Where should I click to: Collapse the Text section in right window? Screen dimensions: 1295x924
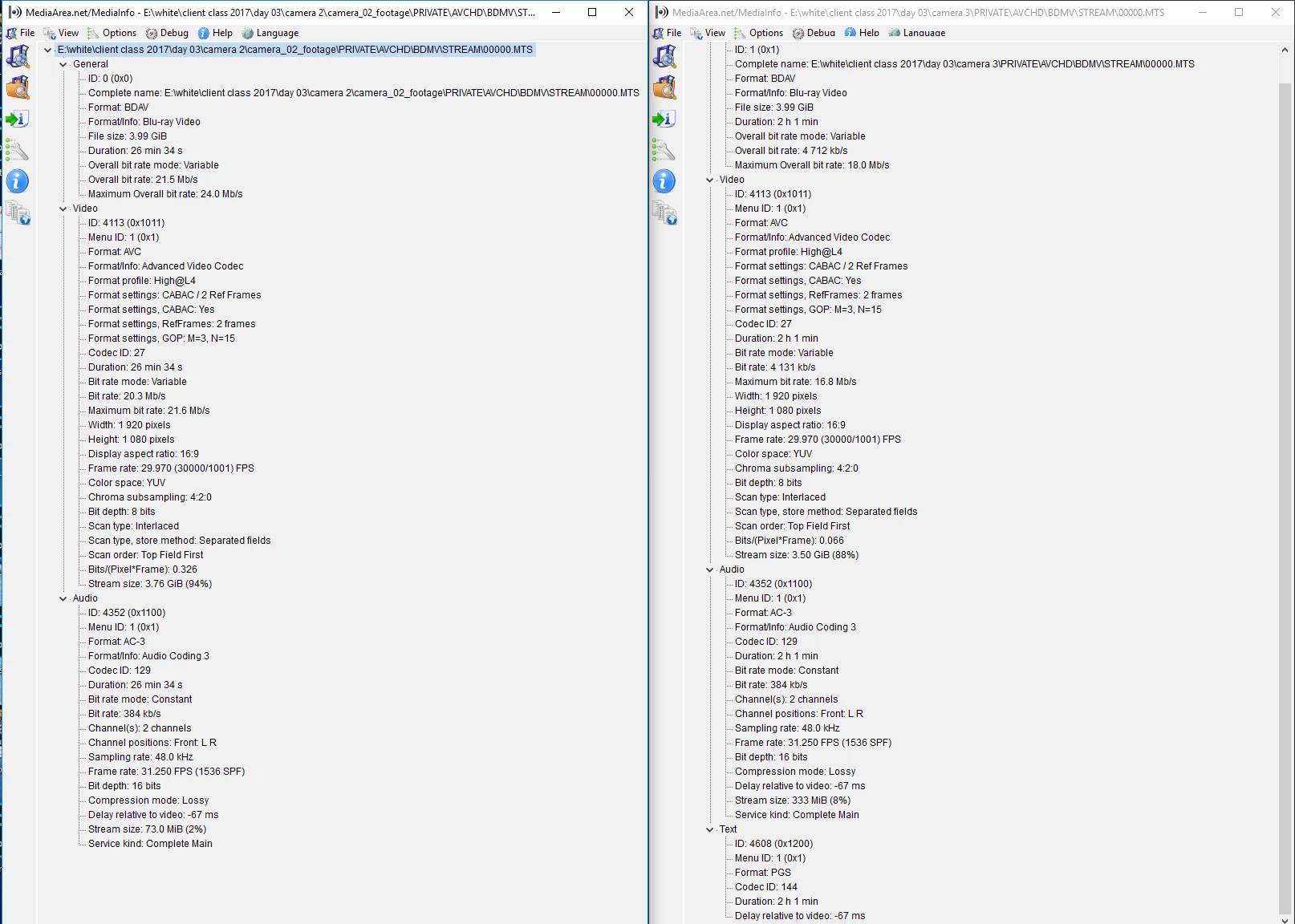(x=709, y=829)
